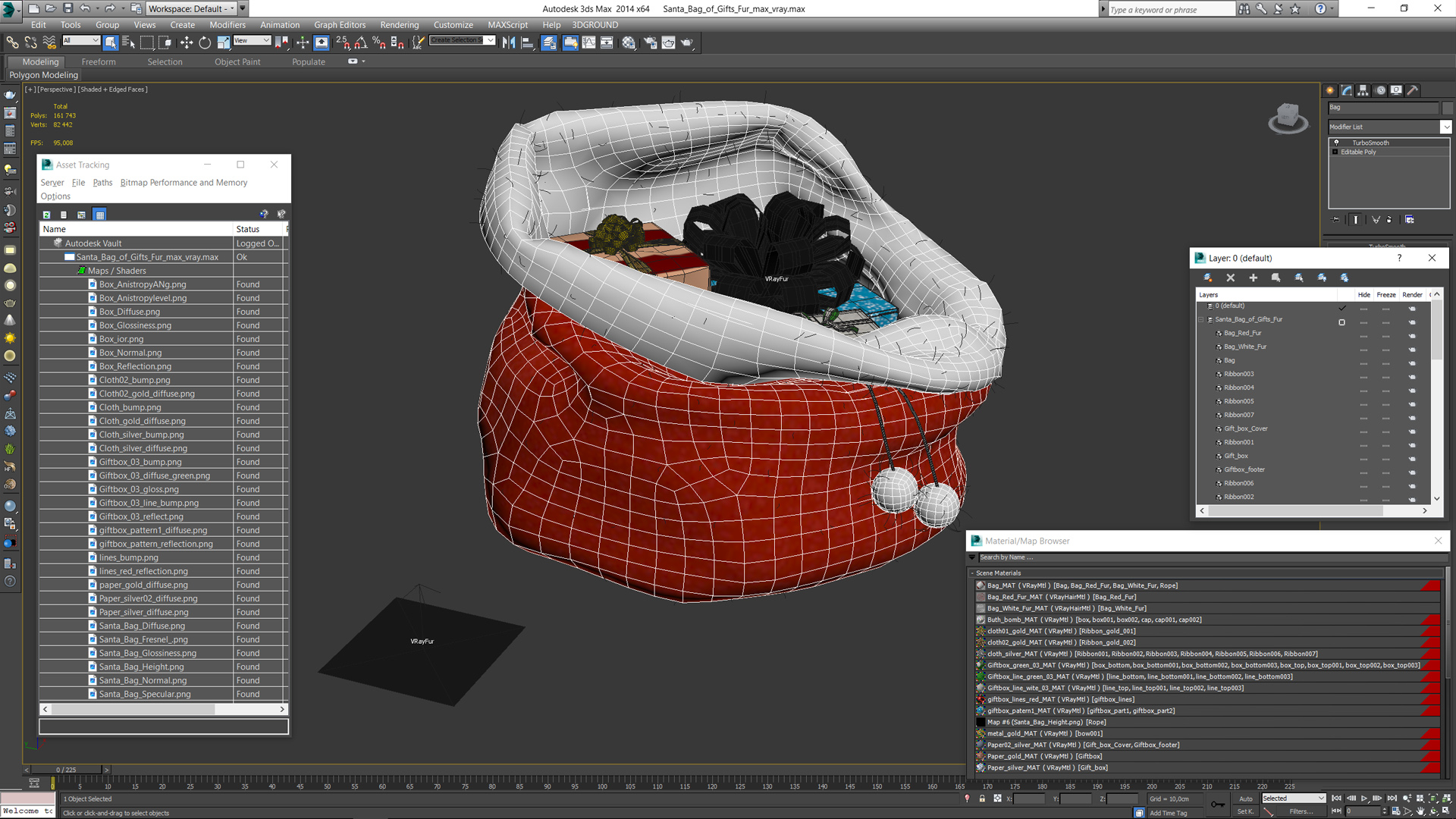
Task: Open the Hierarchy panel tab icon
Action: click(x=1363, y=90)
